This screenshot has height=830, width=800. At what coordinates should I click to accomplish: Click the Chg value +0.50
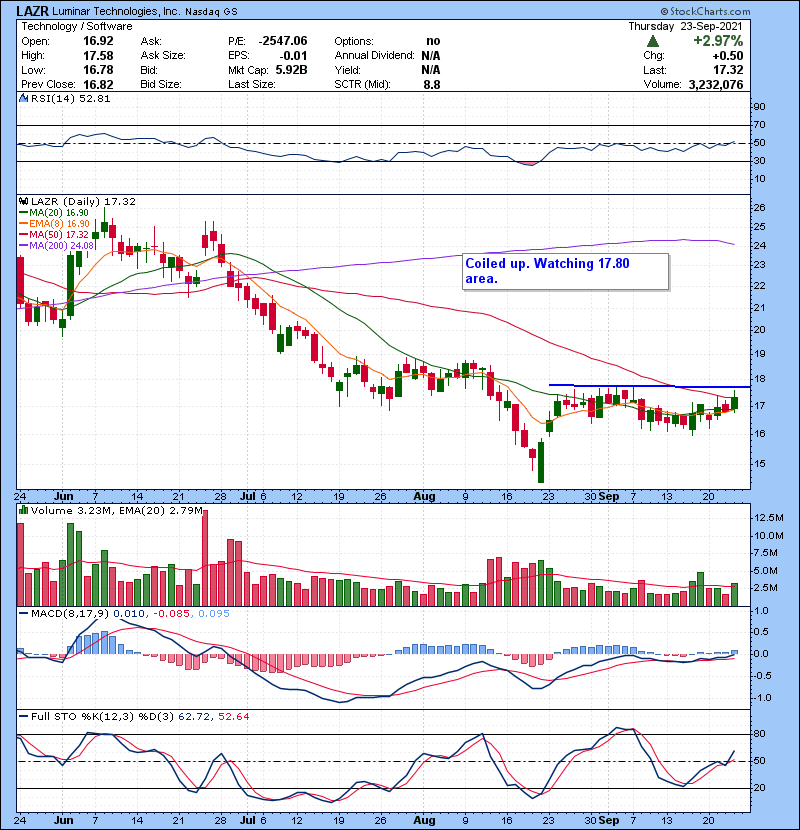(x=727, y=56)
